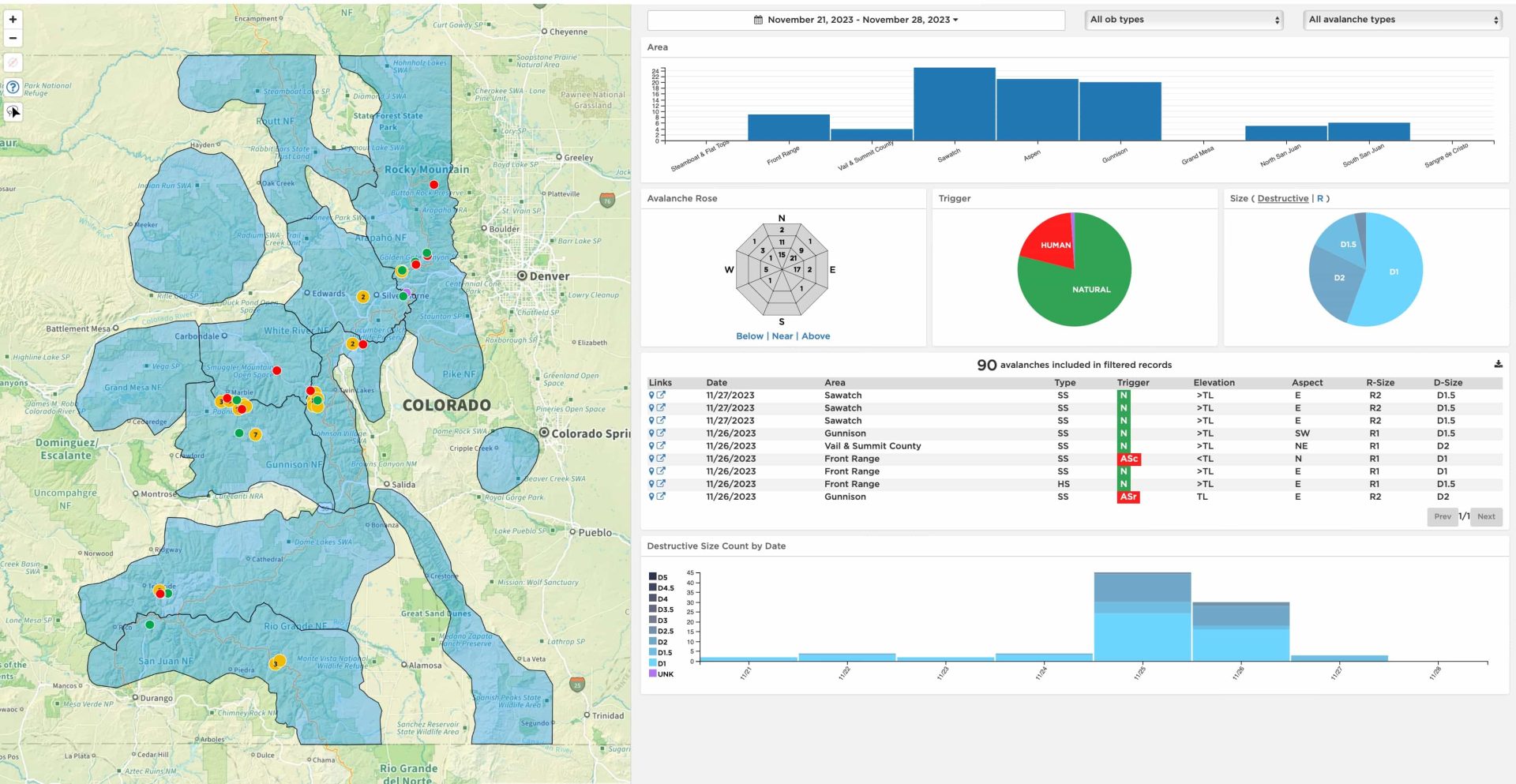Go to previous page with Prev
The height and width of the screenshot is (784, 1516).
point(1443,516)
